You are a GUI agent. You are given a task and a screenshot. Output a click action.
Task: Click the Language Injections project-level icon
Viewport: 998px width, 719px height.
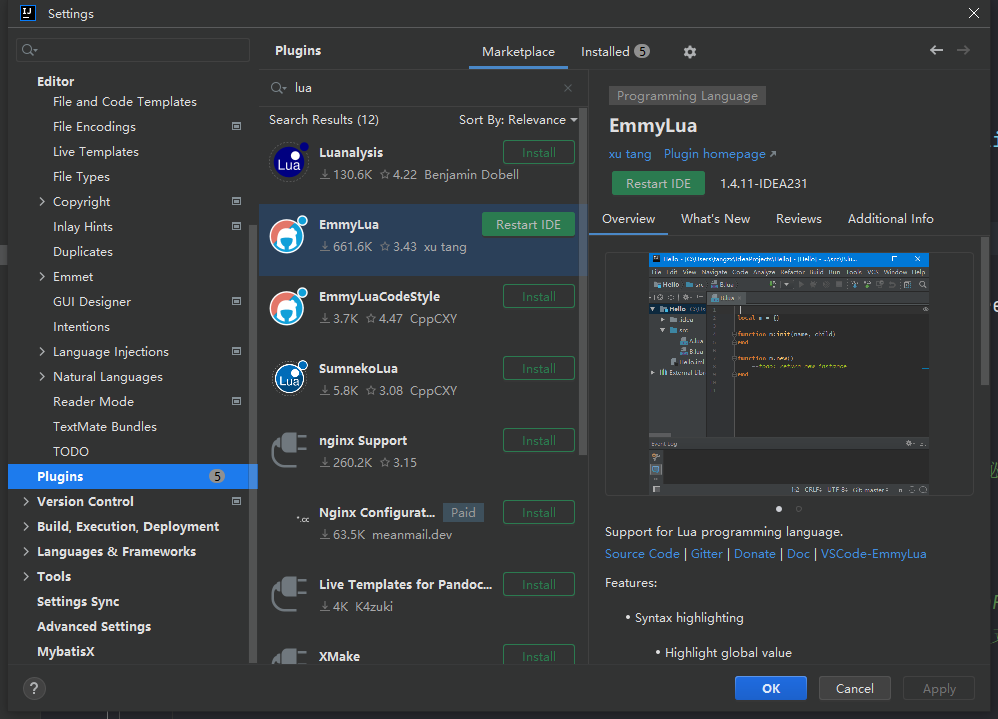tap(236, 351)
